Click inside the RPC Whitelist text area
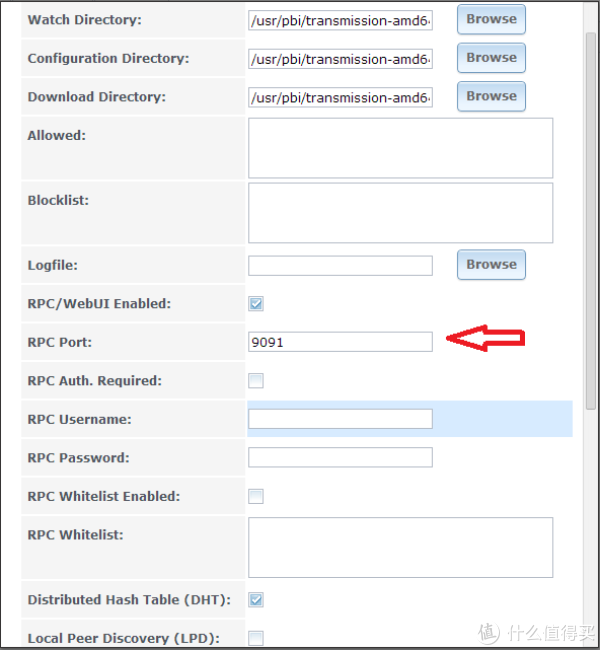Screen dimensions: 600x650 click(x=400, y=547)
